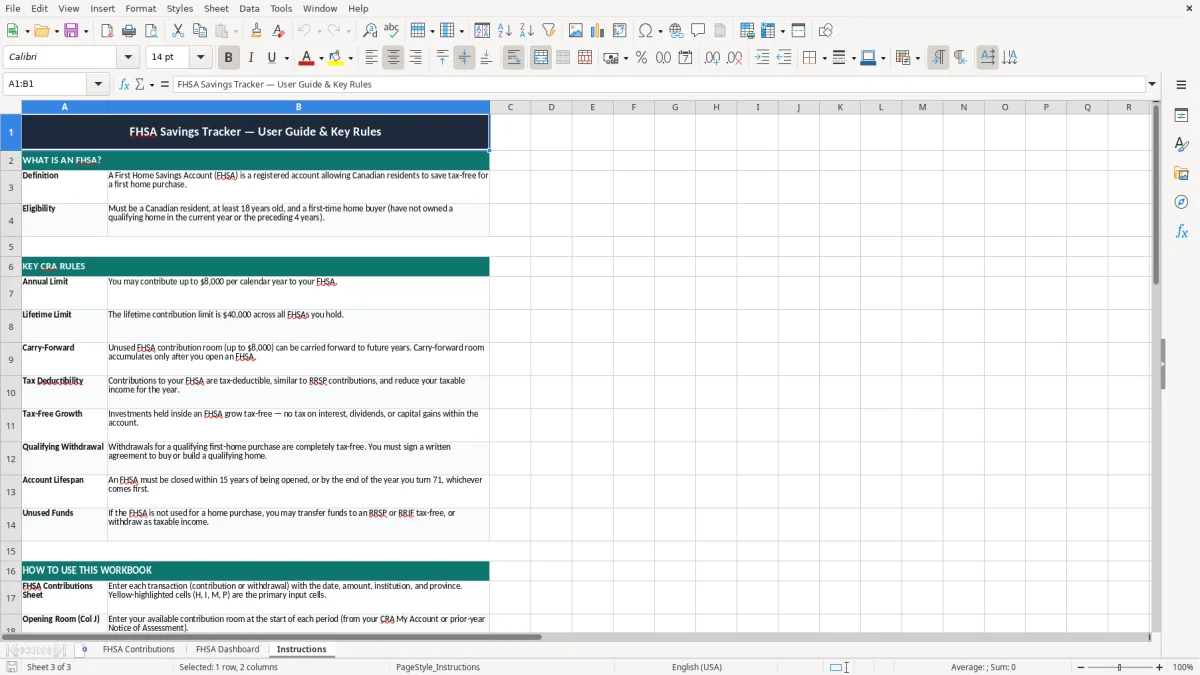Switch to the FHSA Dashboard sheet tab
Image resolution: width=1200 pixels, height=675 pixels.
(227, 649)
